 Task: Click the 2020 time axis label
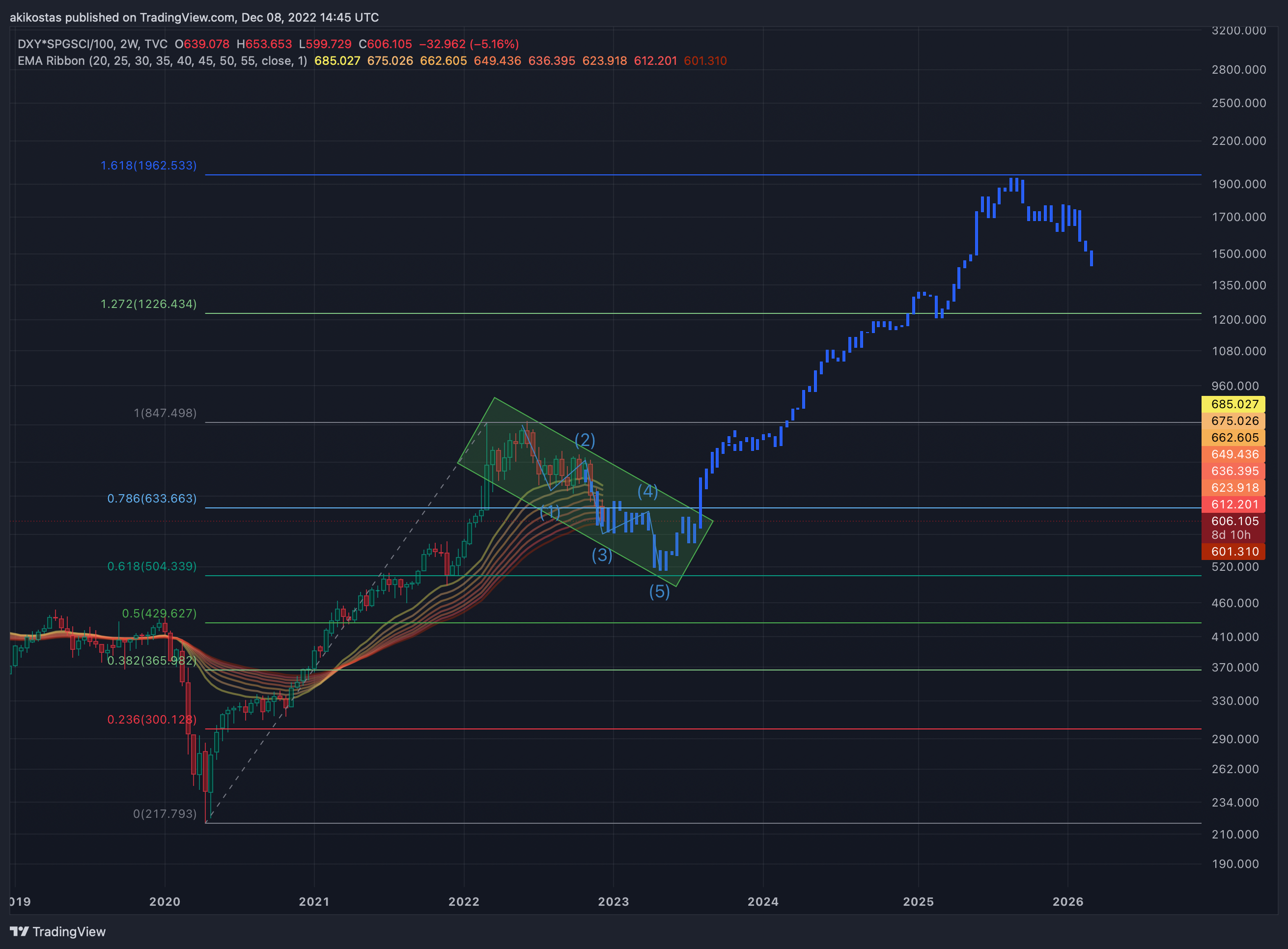point(165,902)
